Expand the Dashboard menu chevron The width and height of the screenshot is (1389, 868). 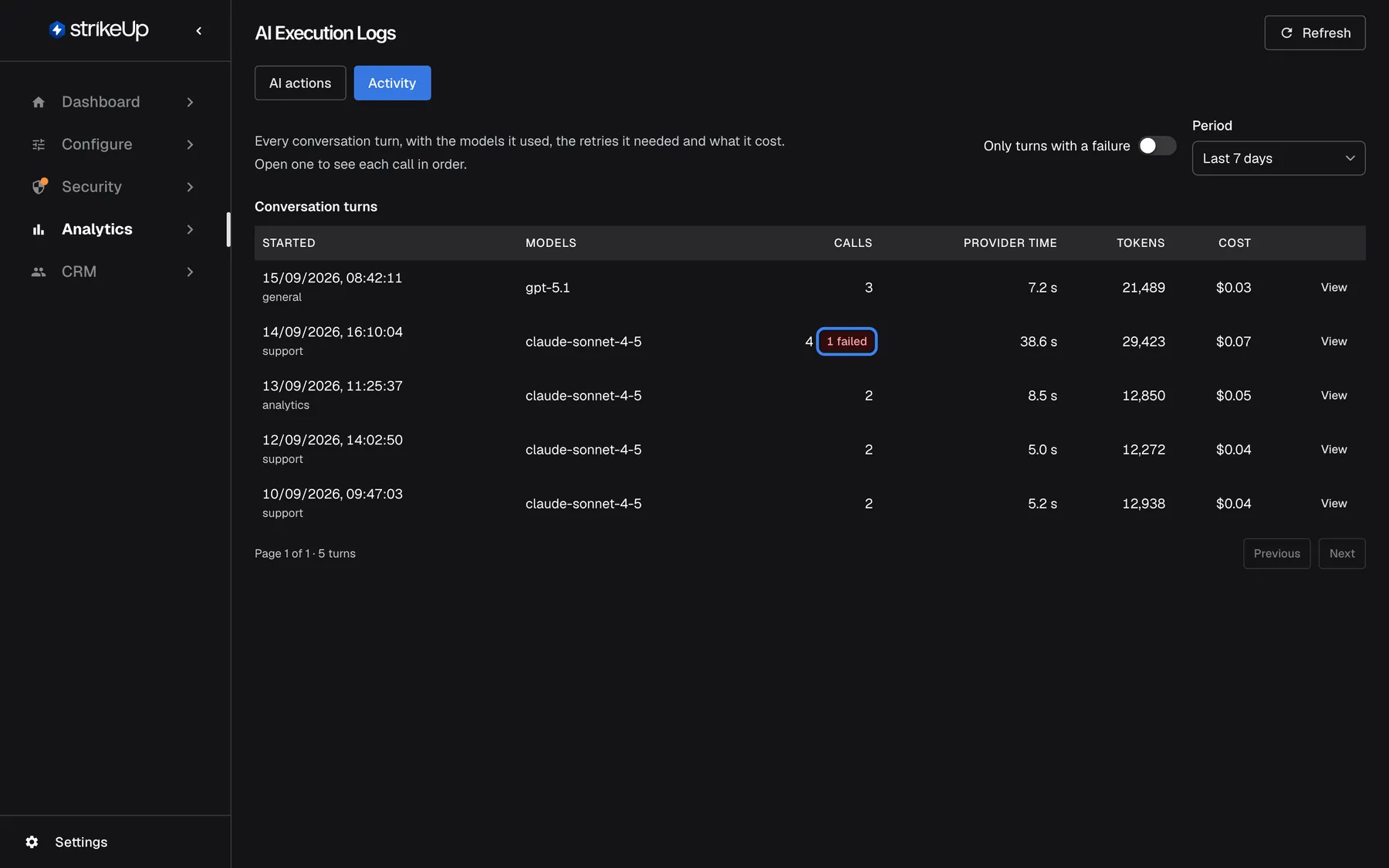click(190, 102)
